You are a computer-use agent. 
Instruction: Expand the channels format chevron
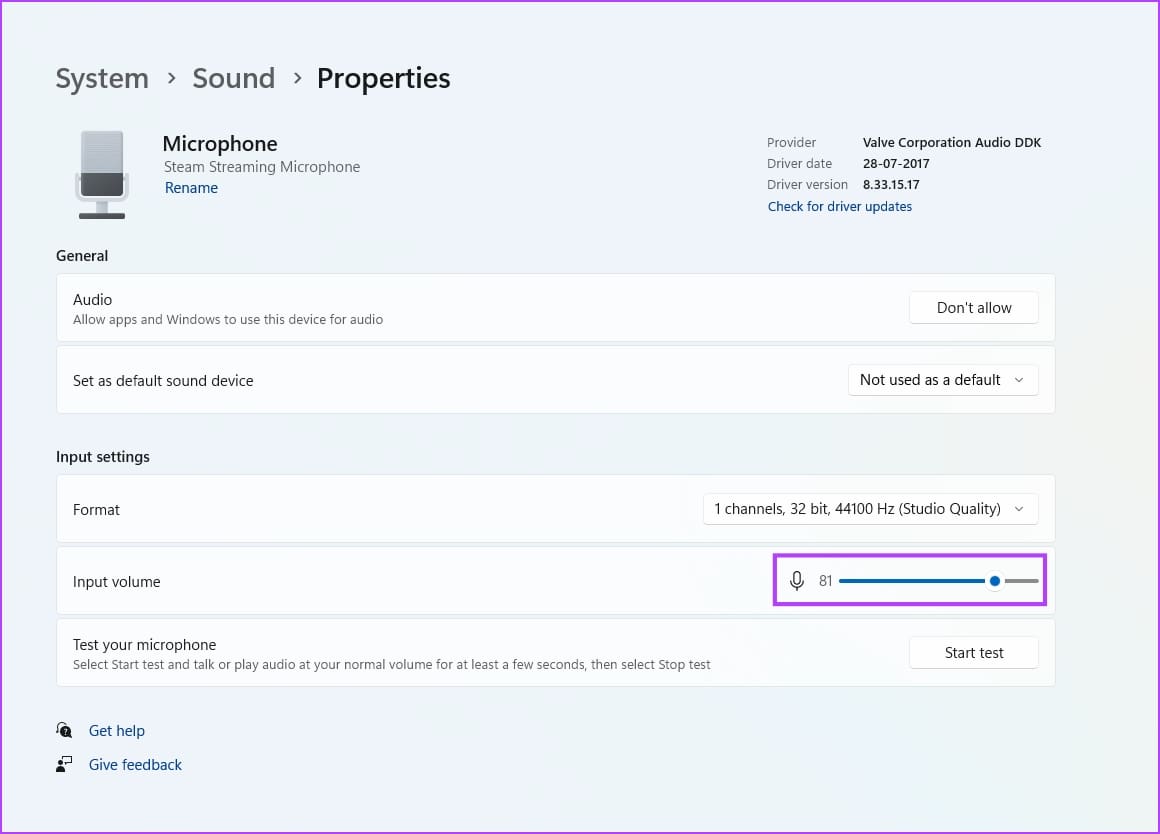1019,509
